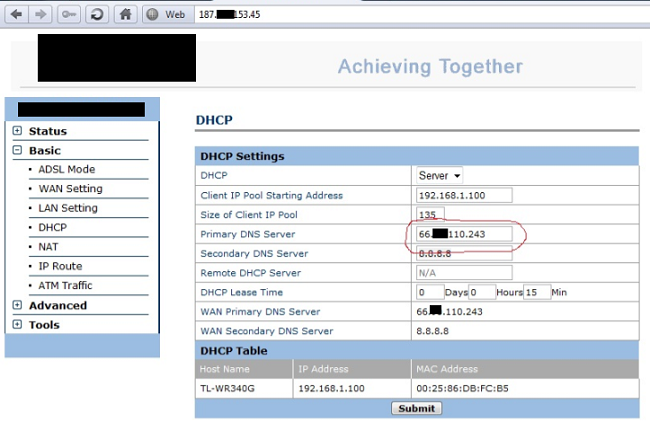Screen dimensions: 650x421
Task: Click the lease time Hours field
Action: click(482, 292)
